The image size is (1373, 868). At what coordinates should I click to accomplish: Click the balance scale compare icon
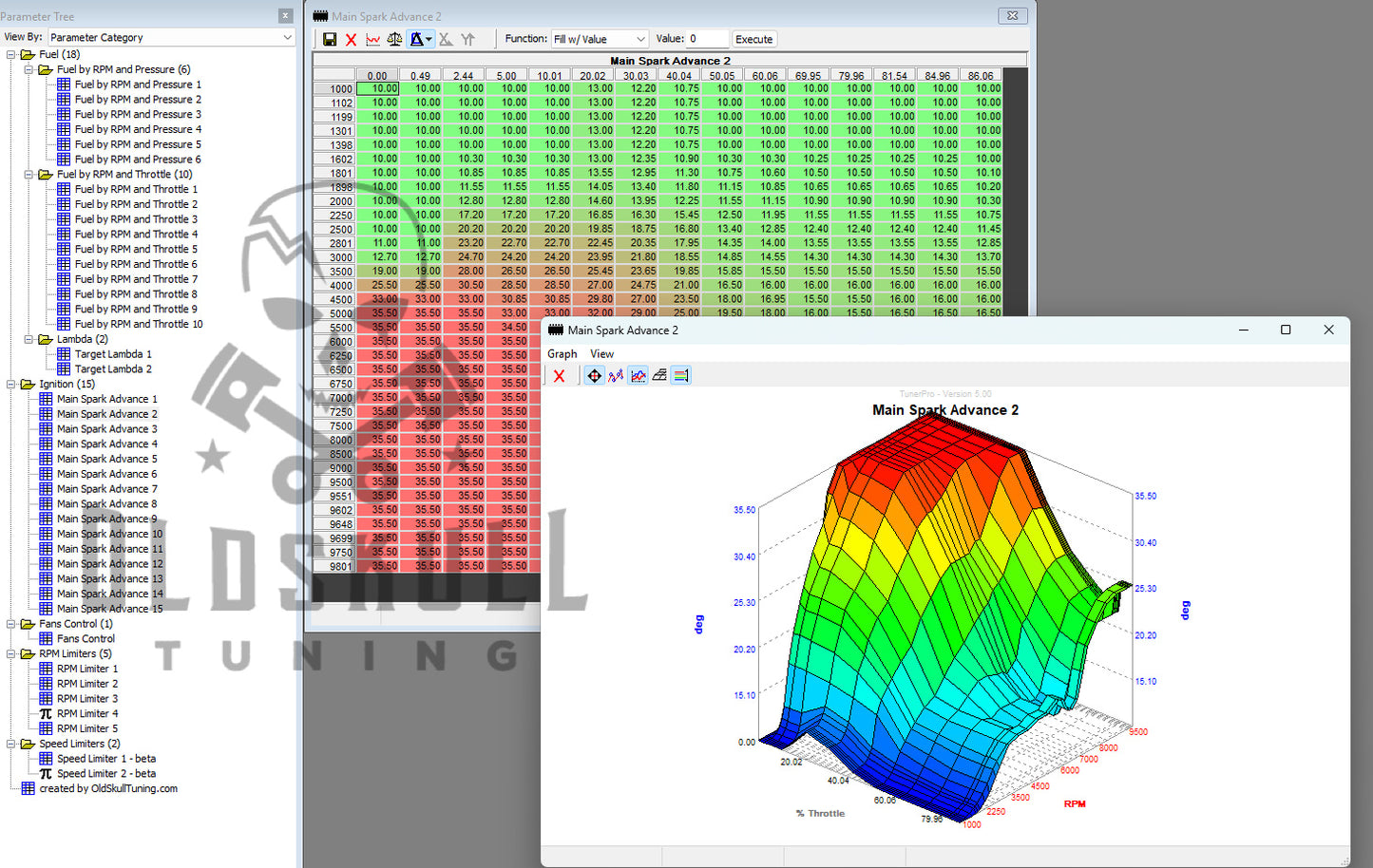(x=394, y=39)
